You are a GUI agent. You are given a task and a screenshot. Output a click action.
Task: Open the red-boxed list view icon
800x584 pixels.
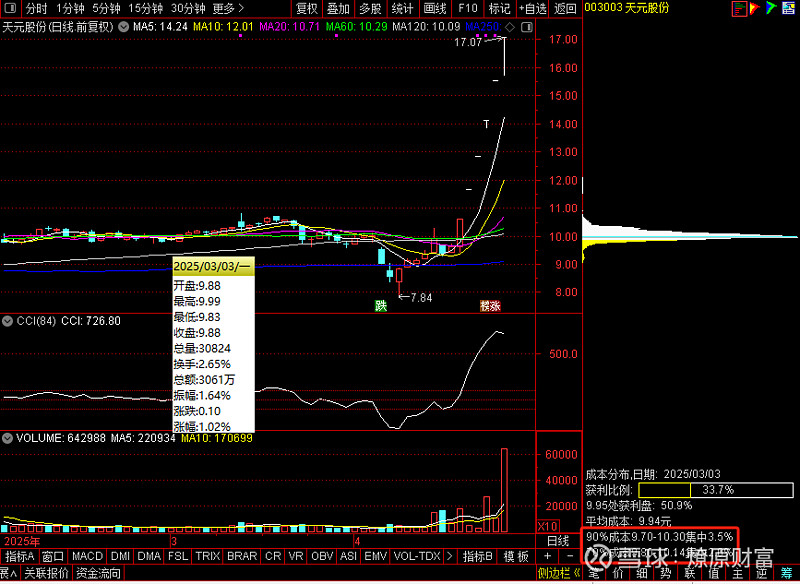(x=739, y=8)
